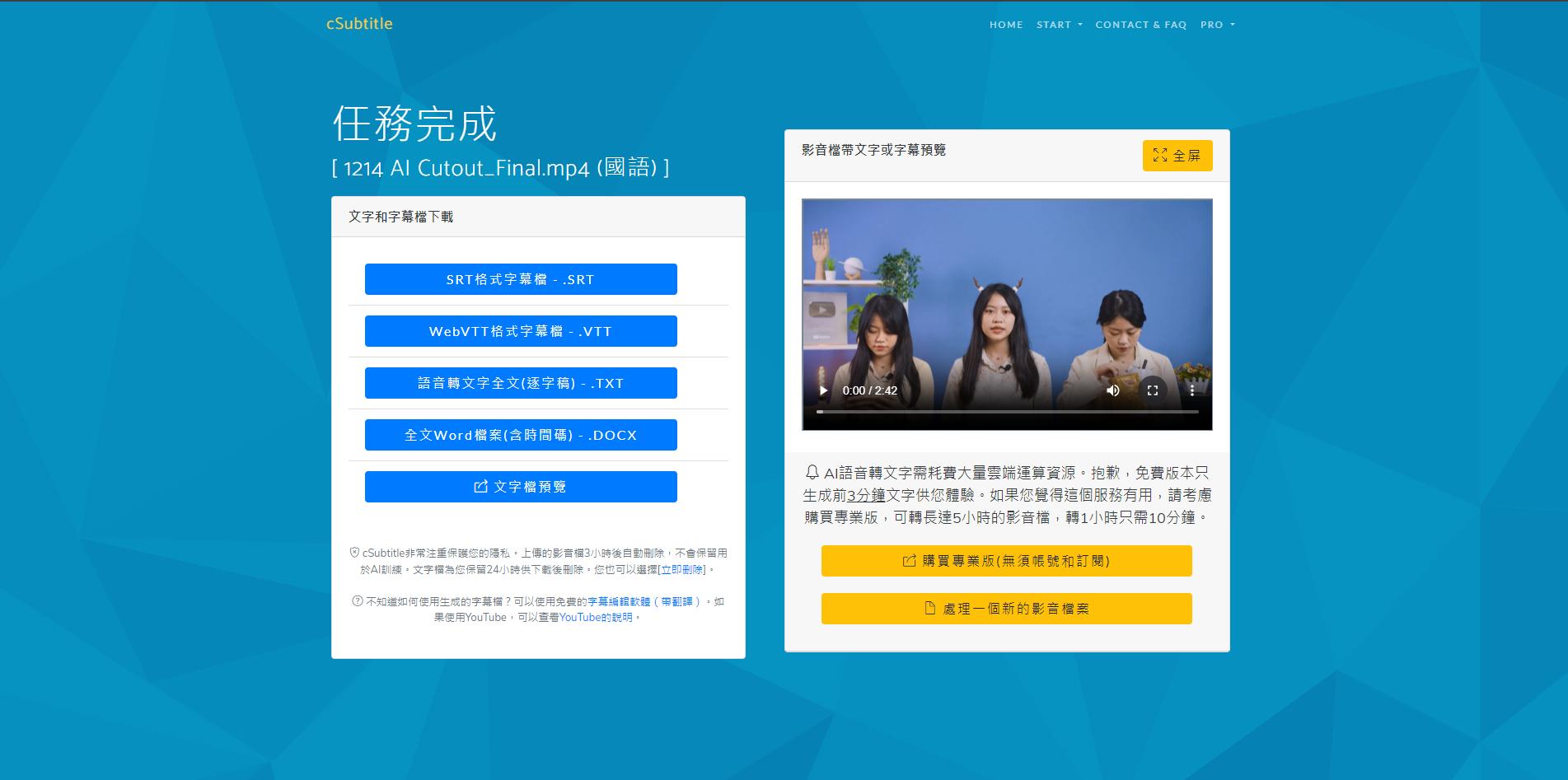The height and width of the screenshot is (780, 1568).
Task: Expand the START dropdown menu
Action: point(1060,25)
